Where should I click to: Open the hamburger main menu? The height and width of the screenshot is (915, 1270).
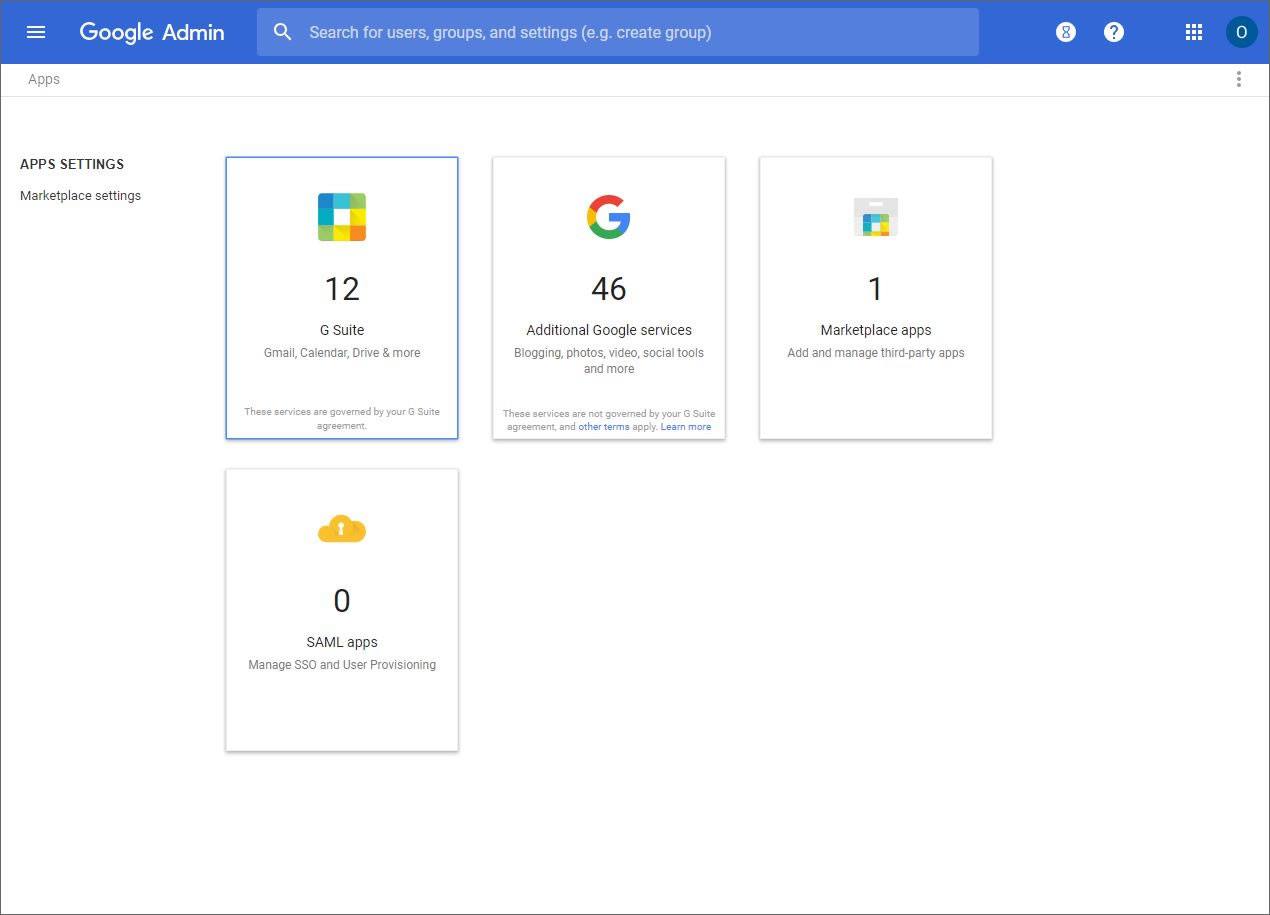(x=36, y=32)
